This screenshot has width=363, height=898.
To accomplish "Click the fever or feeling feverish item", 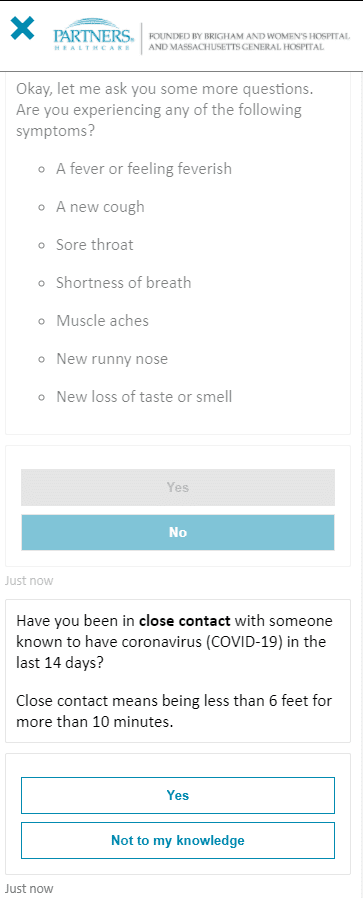I will 144,169.
